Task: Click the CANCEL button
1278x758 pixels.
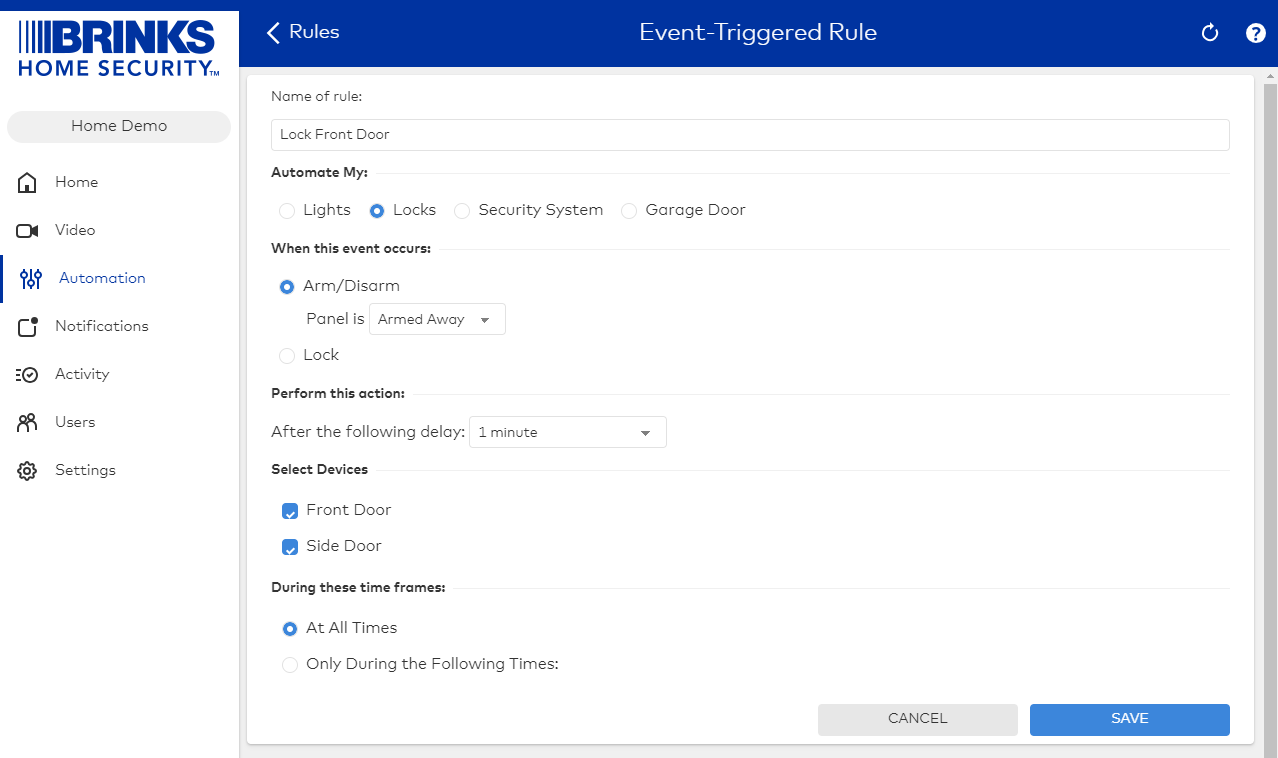Action: [917, 719]
